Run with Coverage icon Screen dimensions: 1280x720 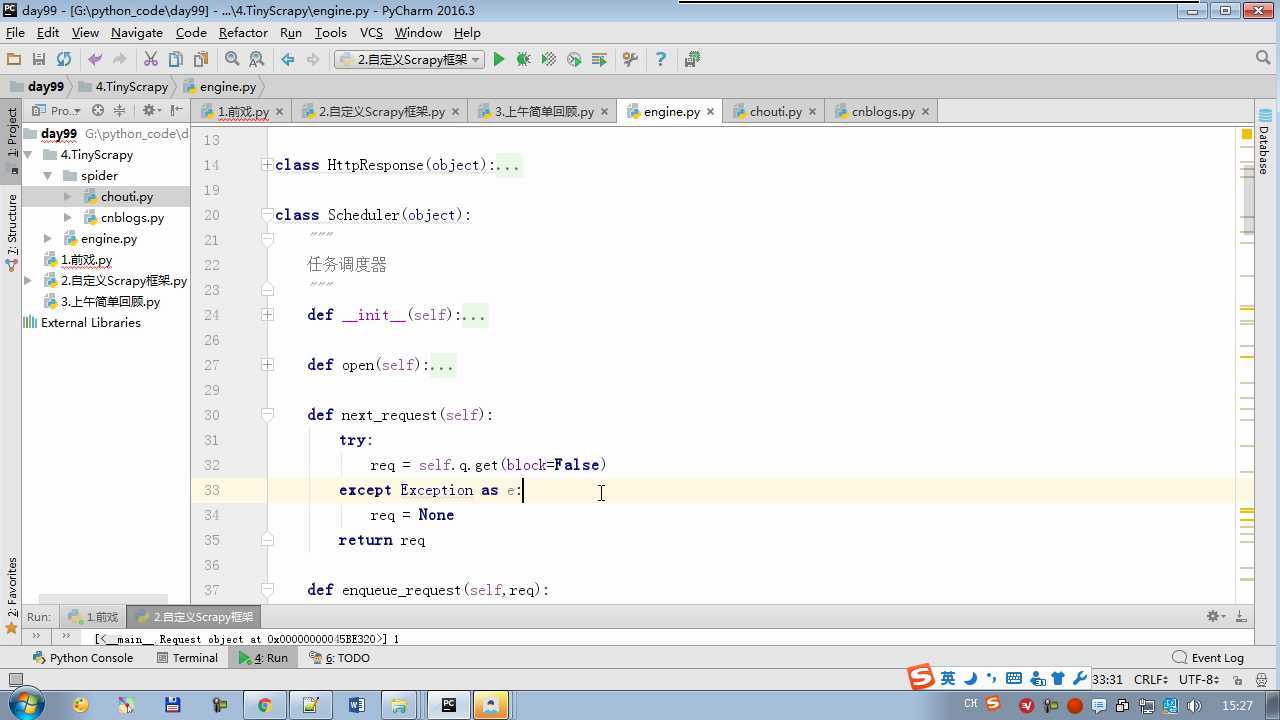coord(548,60)
